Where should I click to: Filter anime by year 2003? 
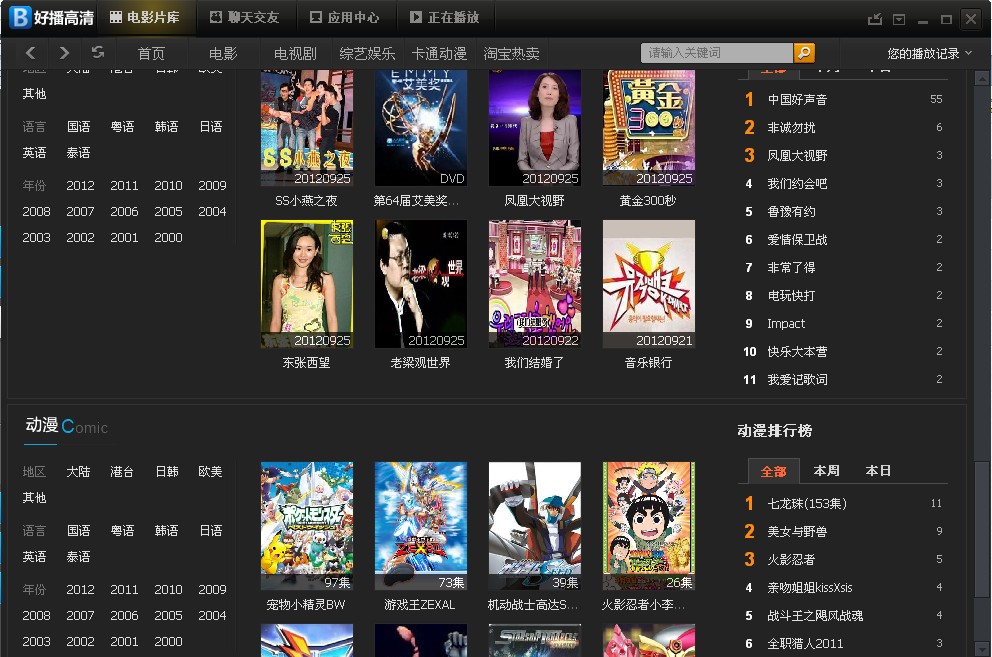(36, 641)
